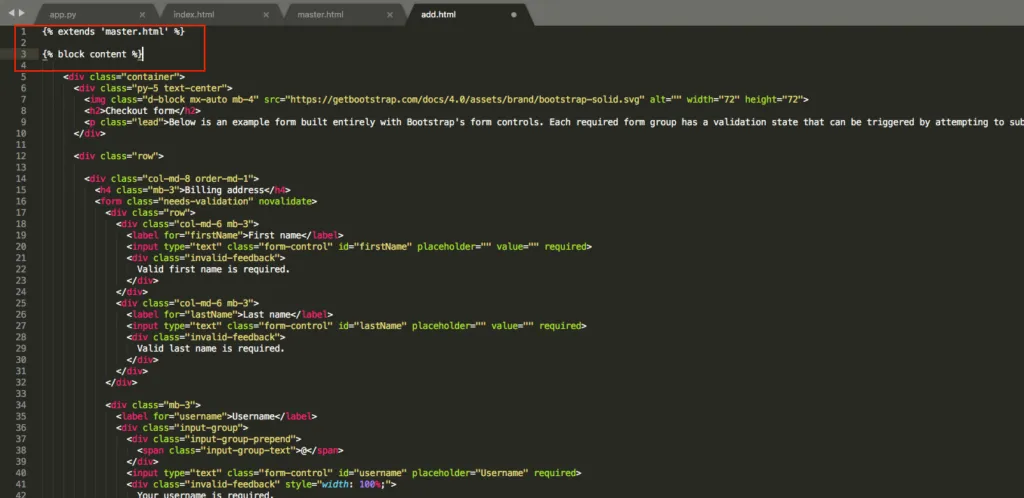
Task: Click the "col-md-8 order-md-1" div line
Action: pyautogui.click(x=171, y=179)
